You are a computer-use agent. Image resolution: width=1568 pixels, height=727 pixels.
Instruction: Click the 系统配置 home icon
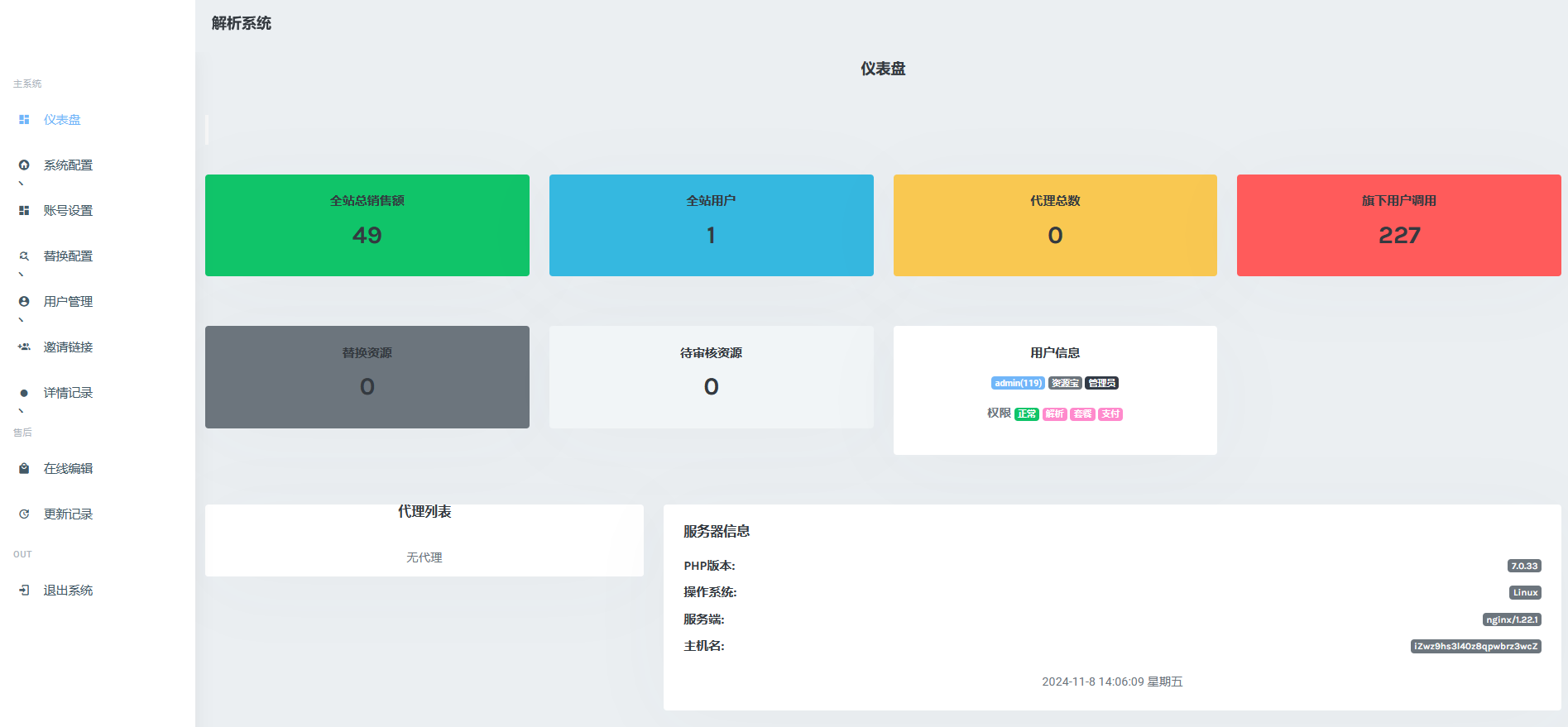(x=24, y=165)
